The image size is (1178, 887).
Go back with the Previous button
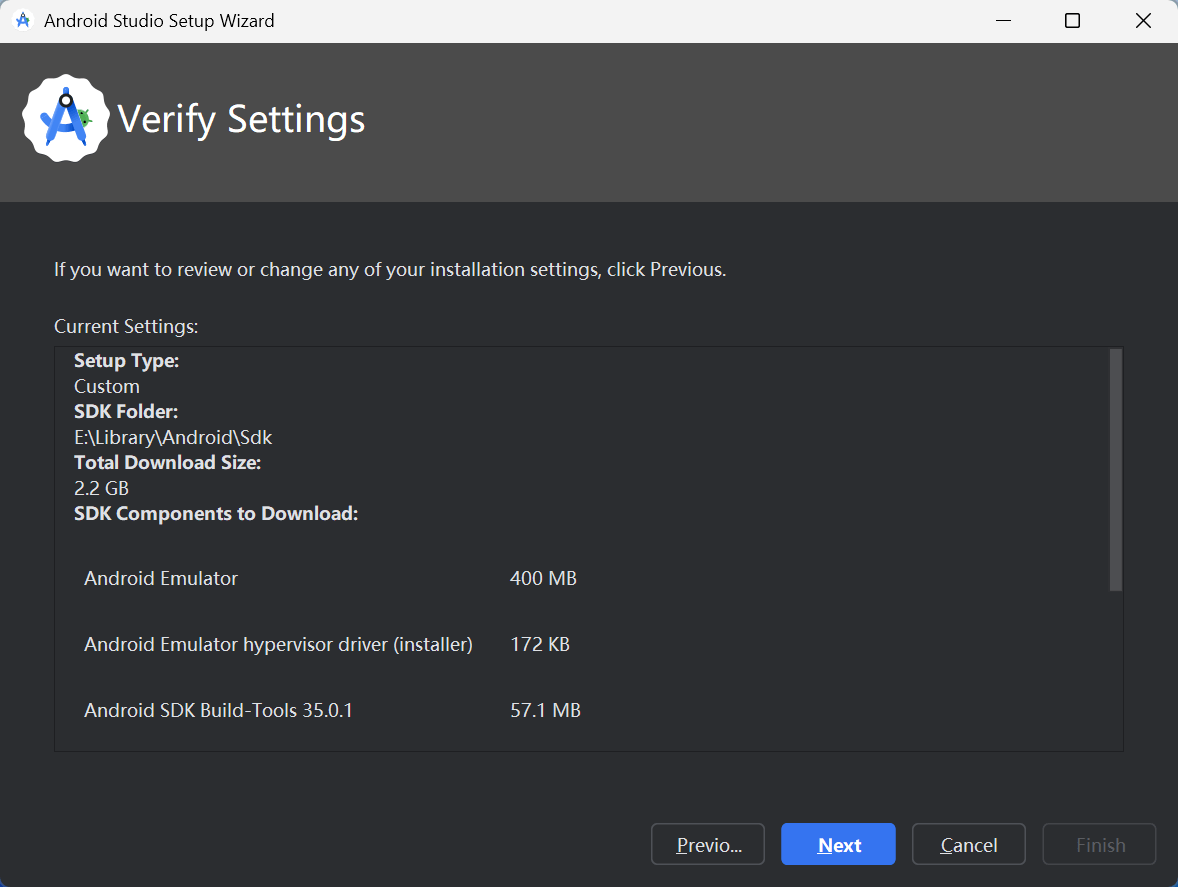click(x=708, y=844)
